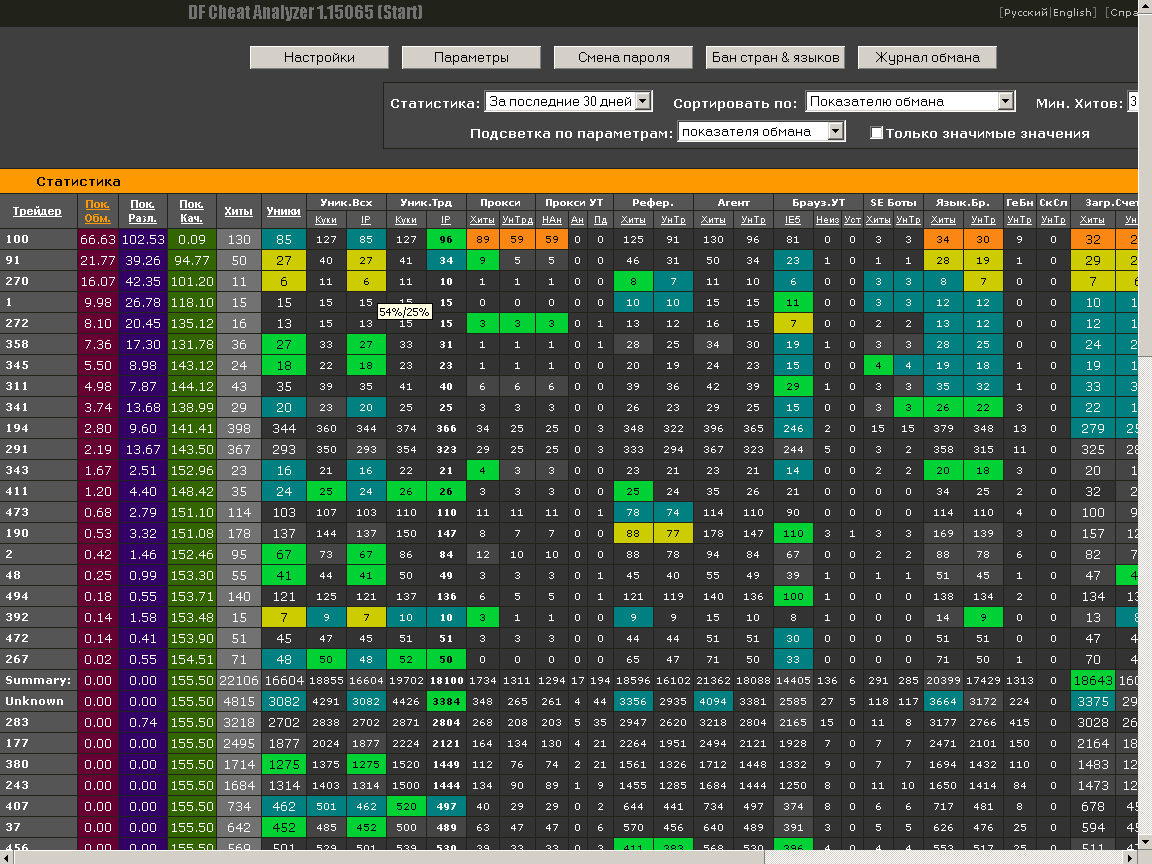The width and height of the screenshot is (1152, 864).
Task: Sort by the Трейдер column header
Action: pyautogui.click(x=37, y=211)
